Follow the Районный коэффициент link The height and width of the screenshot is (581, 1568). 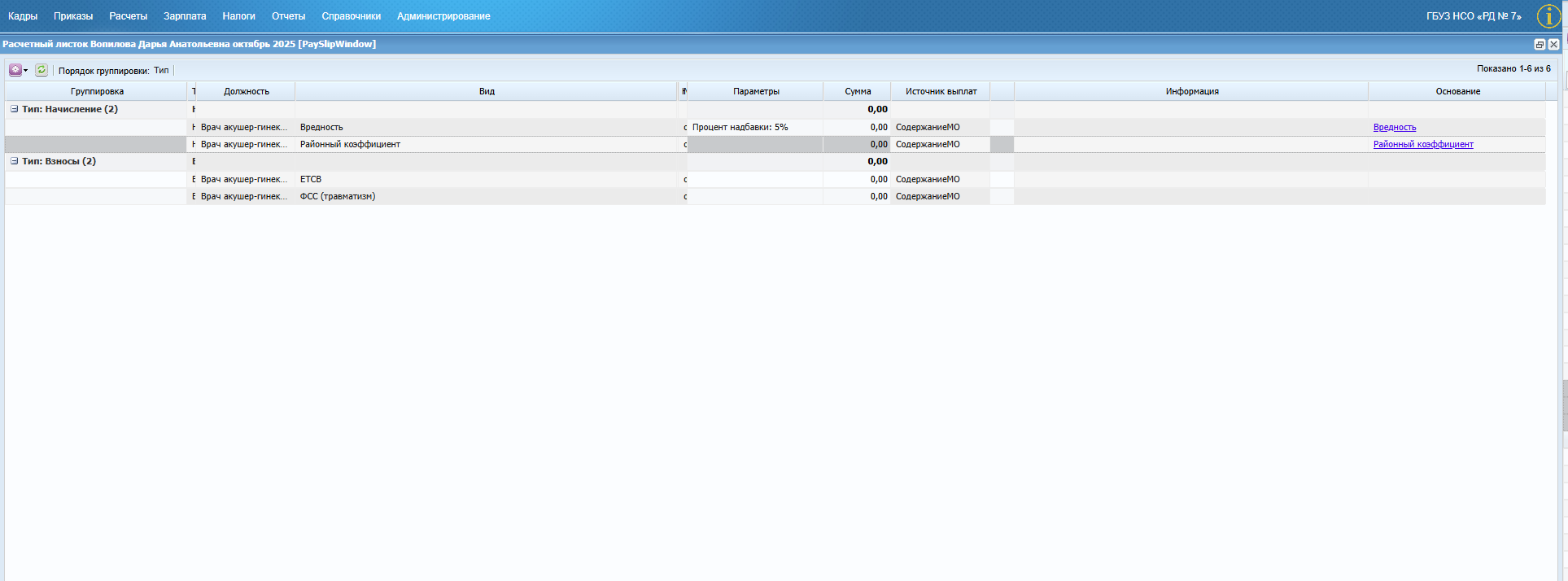1423,144
